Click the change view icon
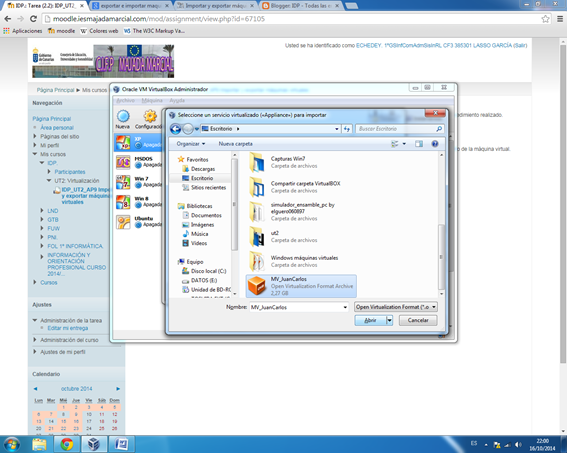 (x=395, y=144)
